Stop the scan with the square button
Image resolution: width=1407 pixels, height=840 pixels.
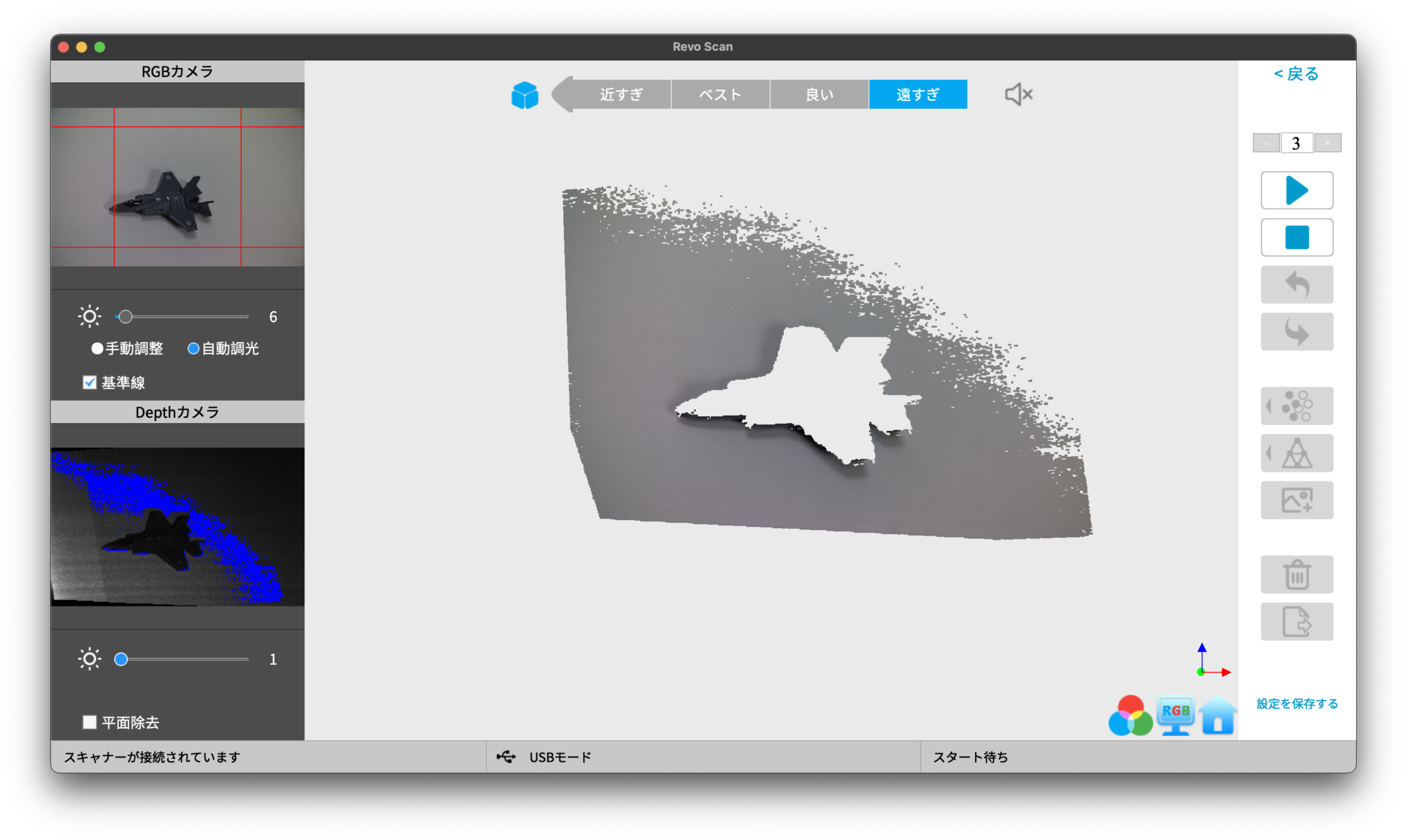pyautogui.click(x=1296, y=238)
